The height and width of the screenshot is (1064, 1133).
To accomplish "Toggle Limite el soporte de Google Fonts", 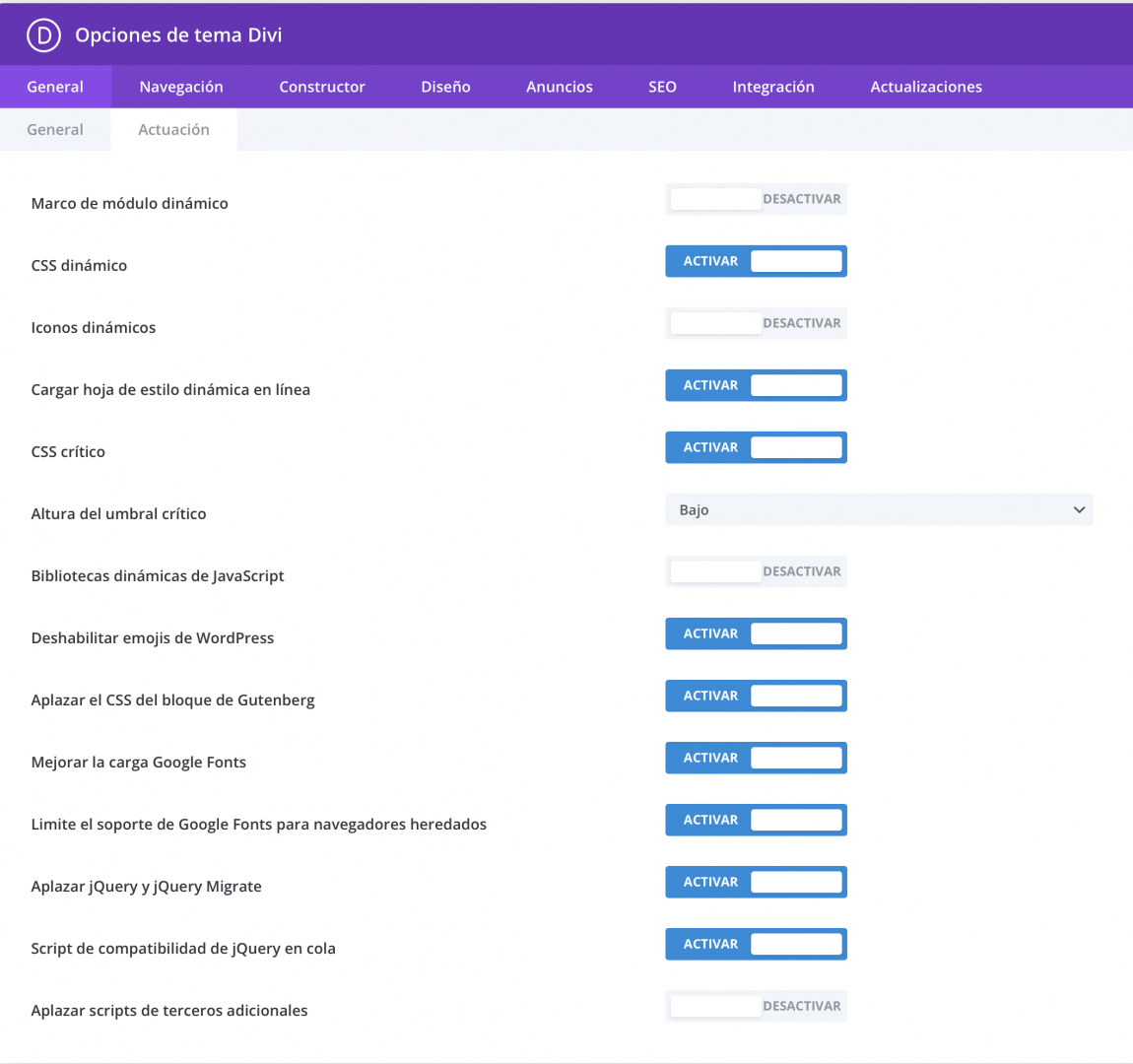I will (756, 821).
